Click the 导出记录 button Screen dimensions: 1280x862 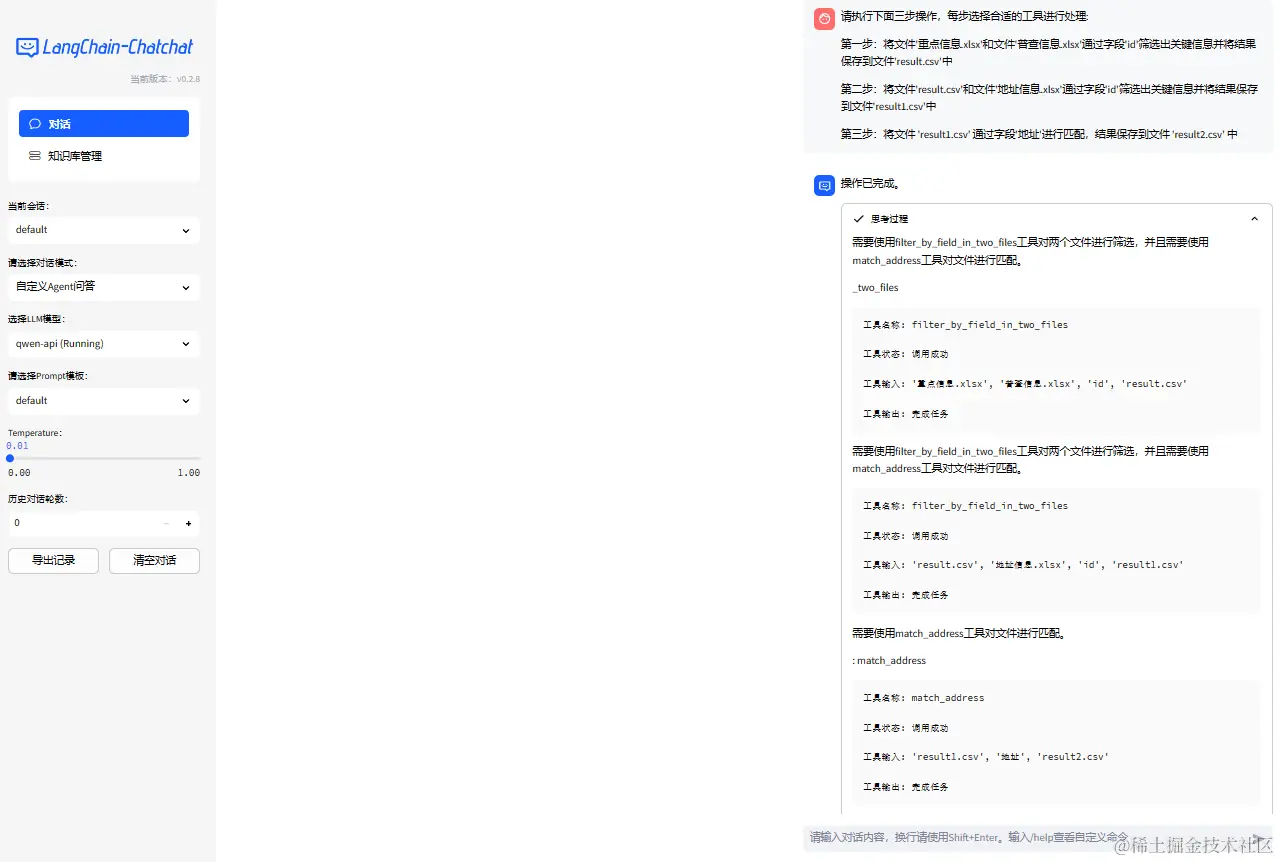[52, 560]
